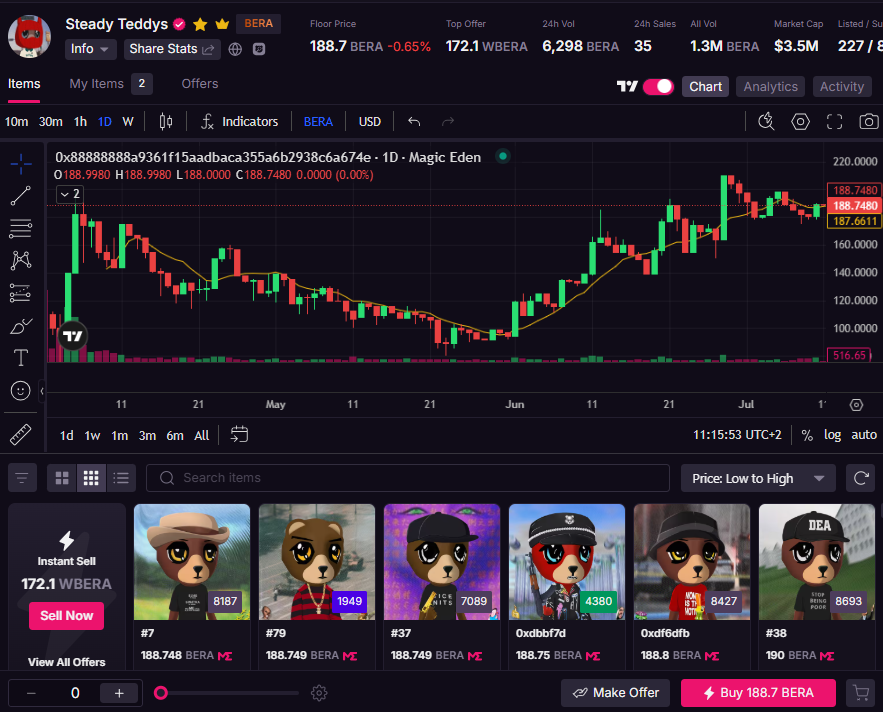This screenshot has height=712, width=883.
Task: Undo the last chart action
Action: pos(414,121)
